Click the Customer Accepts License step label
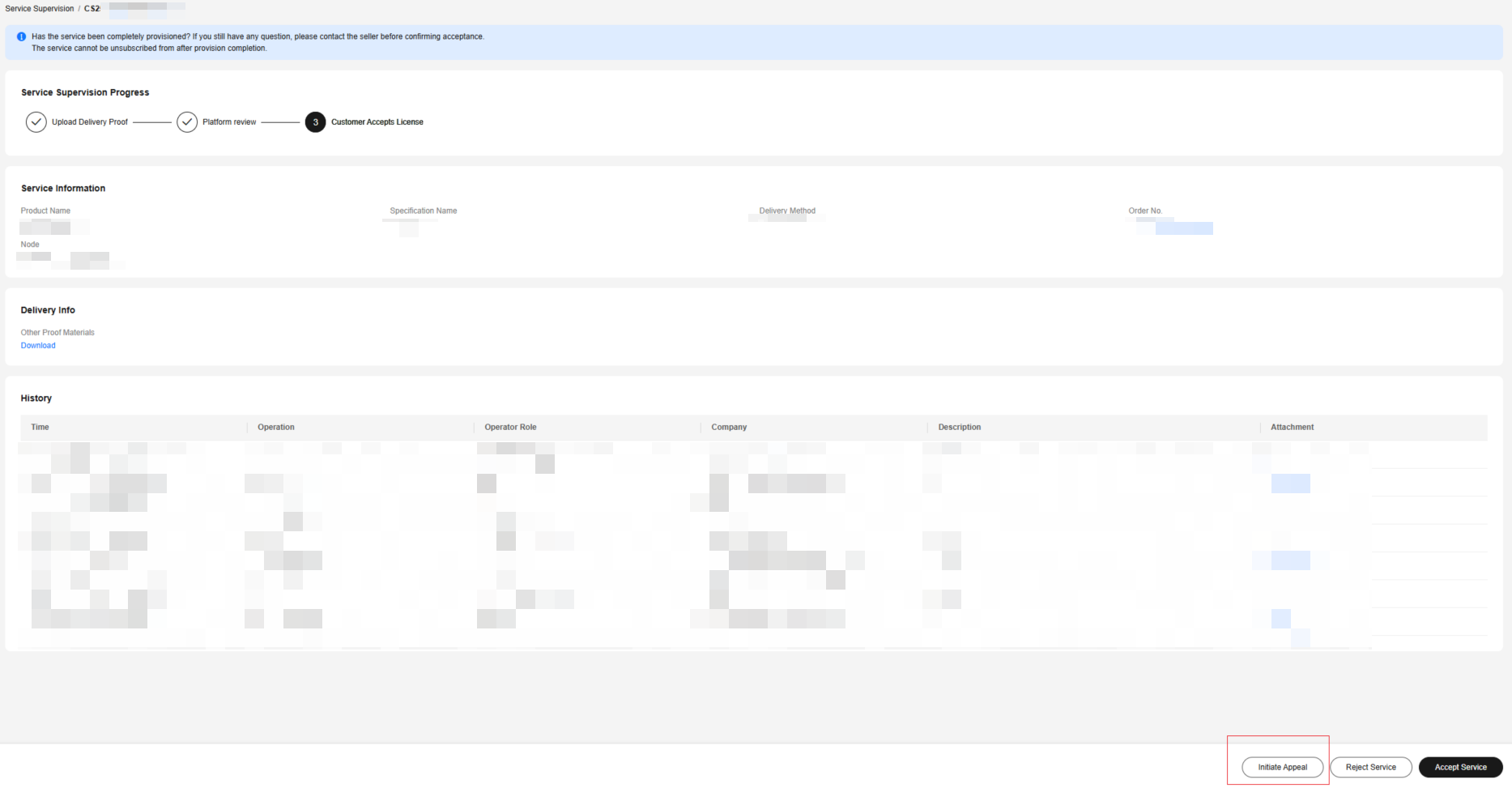This screenshot has width=1512, height=788. click(377, 122)
